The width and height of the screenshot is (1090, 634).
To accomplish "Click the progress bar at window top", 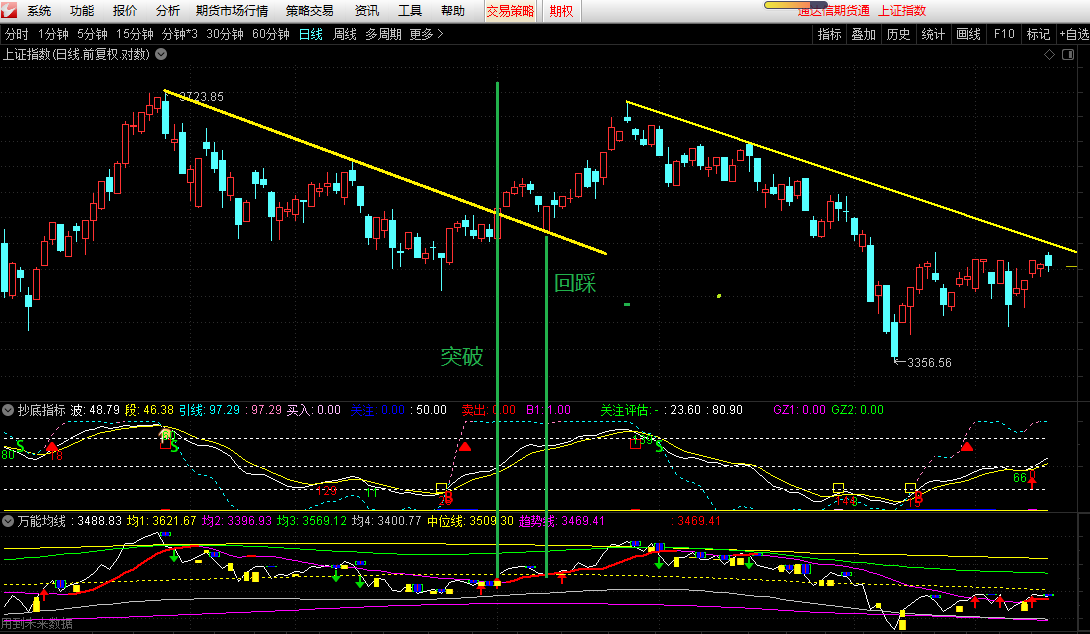I will [795, 5].
